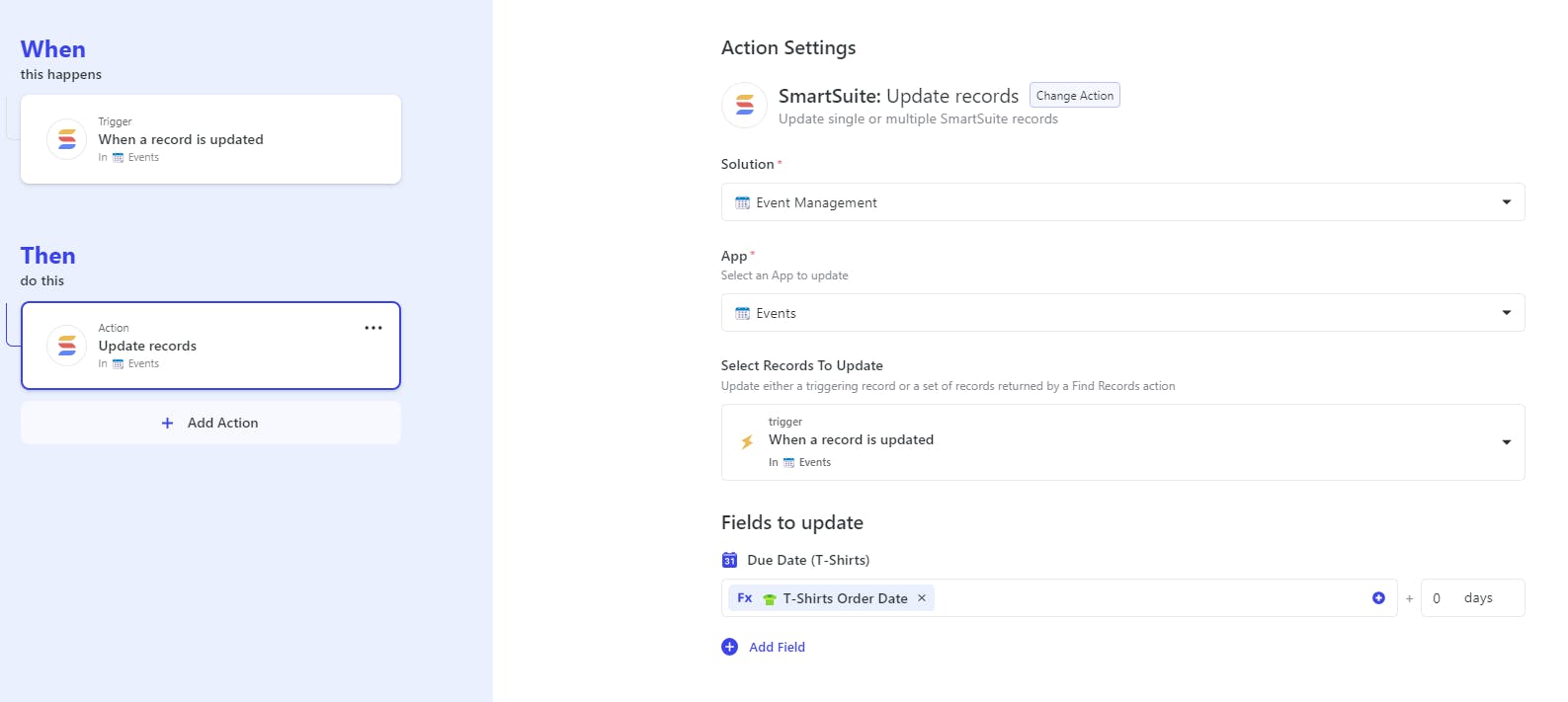Click the blue plus circle in the formula field
The height and width of the screenshot is (702, 1568).
point(1378,598)
